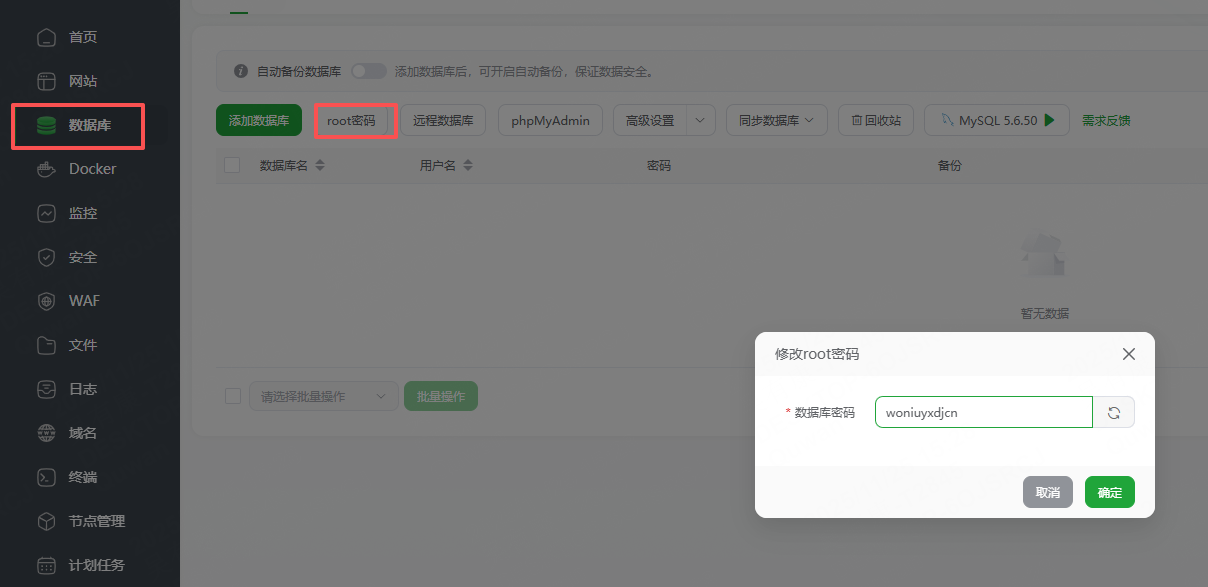Enable 自动备份数据库 switch
The image size is (1208, 587).
pyautogui.click(x=368, y=70)
